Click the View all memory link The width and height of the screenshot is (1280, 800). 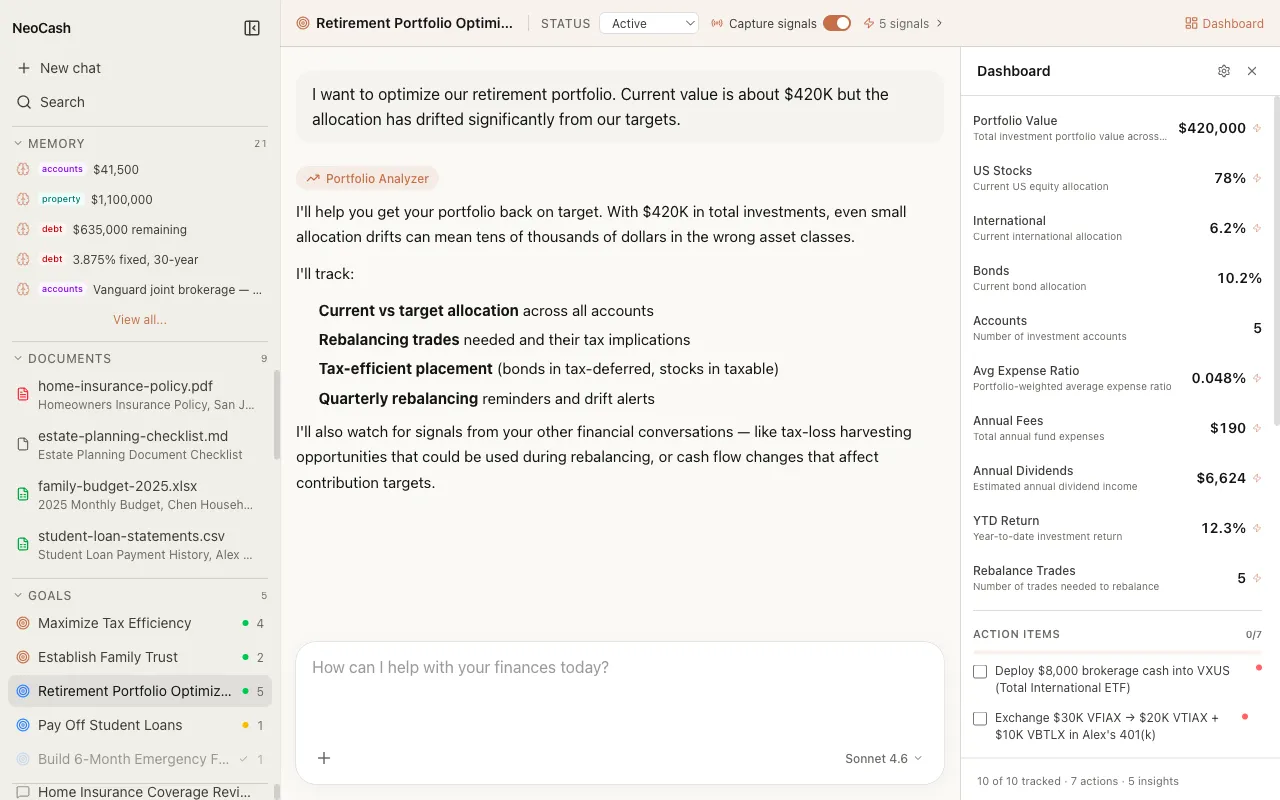[139, 319]
